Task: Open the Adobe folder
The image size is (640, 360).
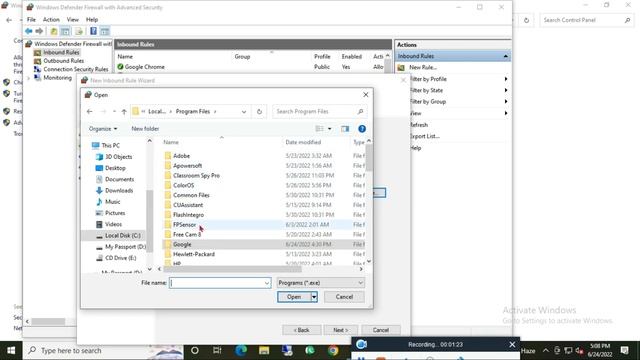Action: [181, 156]
